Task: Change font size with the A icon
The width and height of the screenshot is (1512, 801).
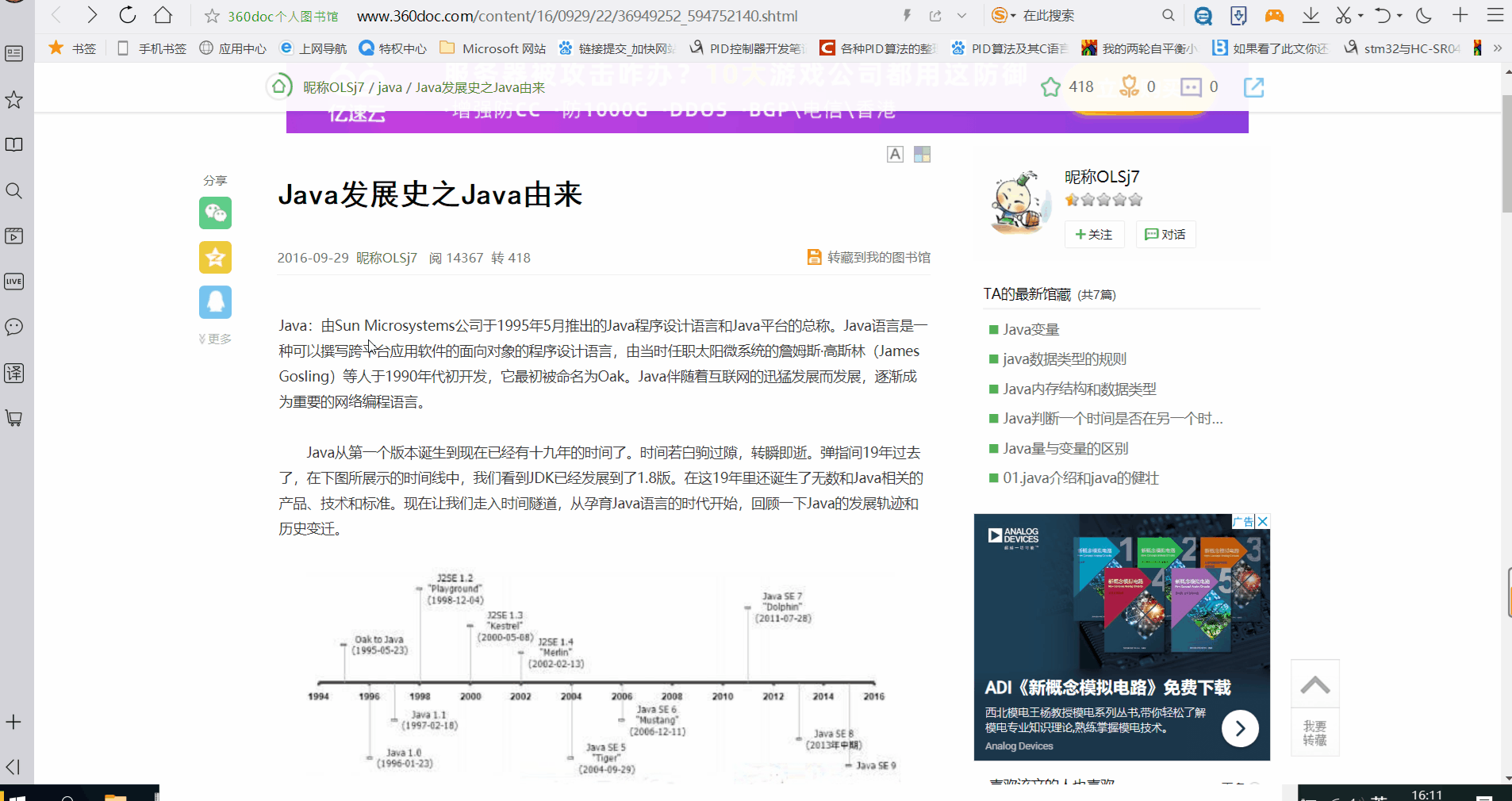Action: click(x=895, y=155)
